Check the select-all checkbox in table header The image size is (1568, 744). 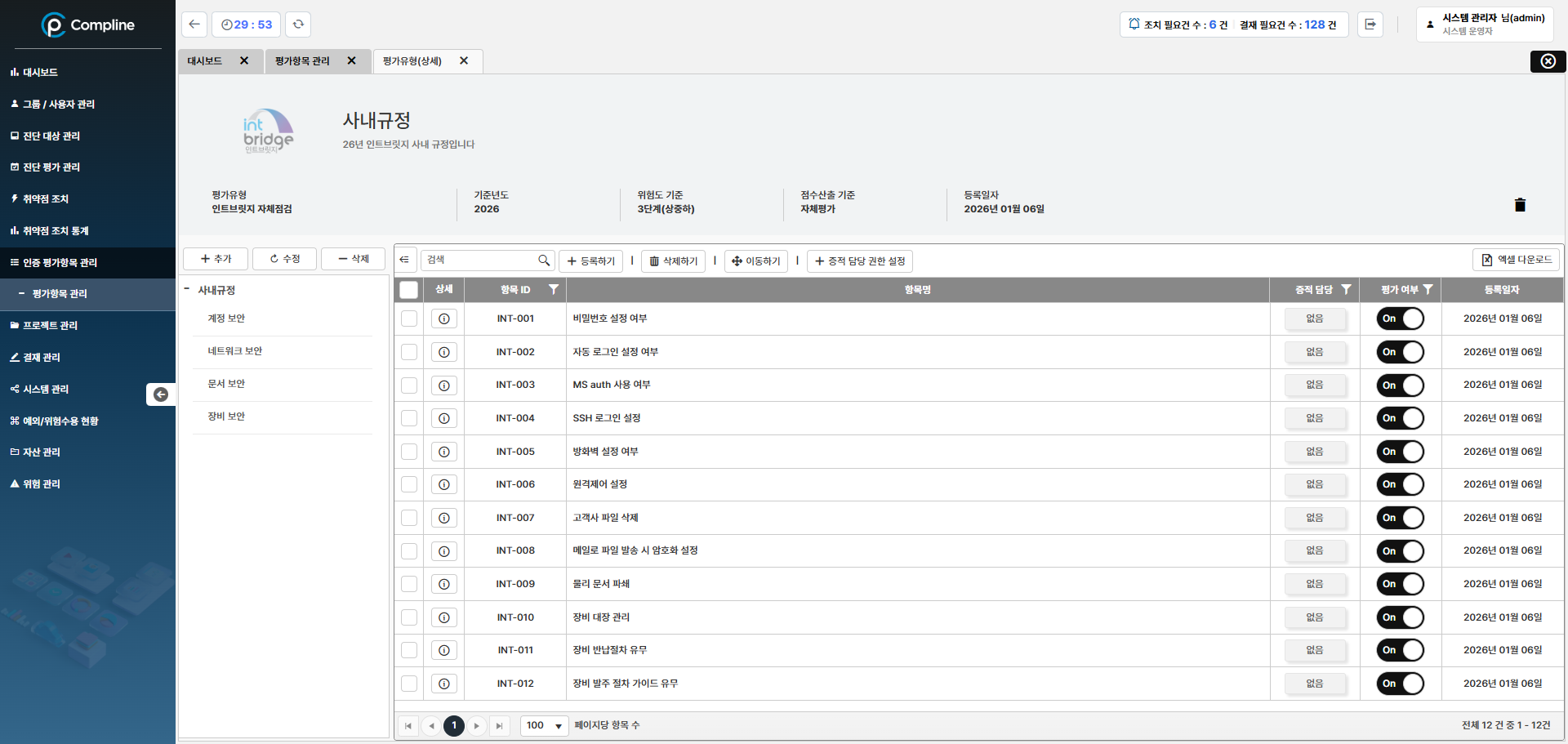click(408, 289)
